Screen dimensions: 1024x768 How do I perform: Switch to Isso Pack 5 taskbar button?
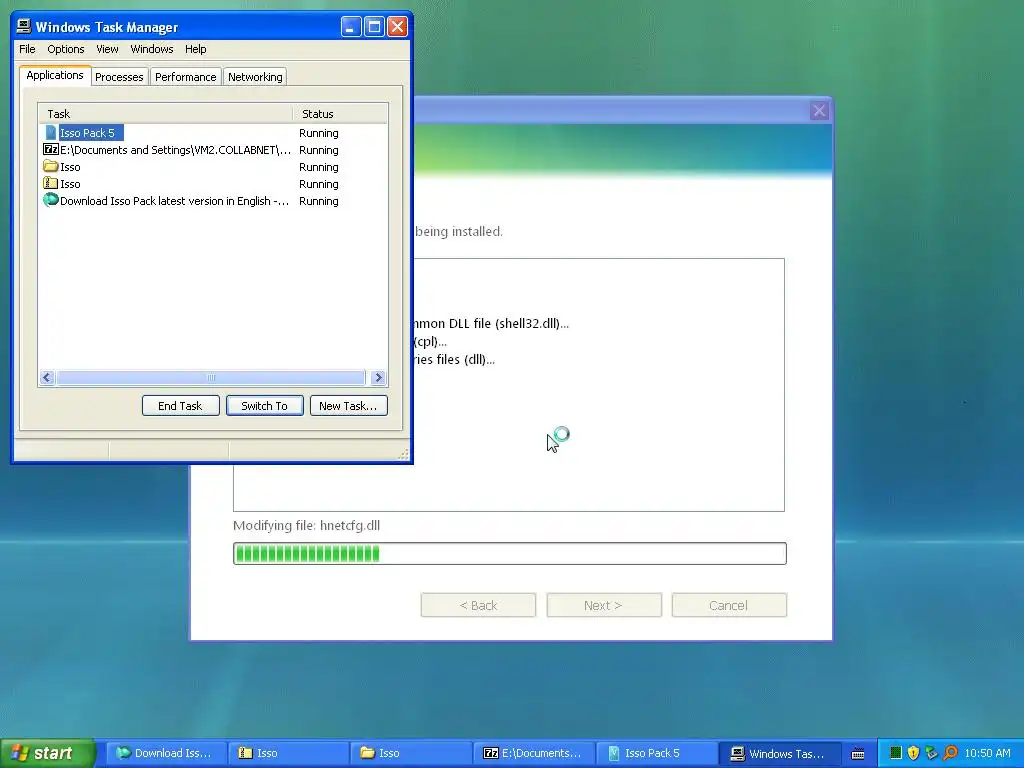656,753
